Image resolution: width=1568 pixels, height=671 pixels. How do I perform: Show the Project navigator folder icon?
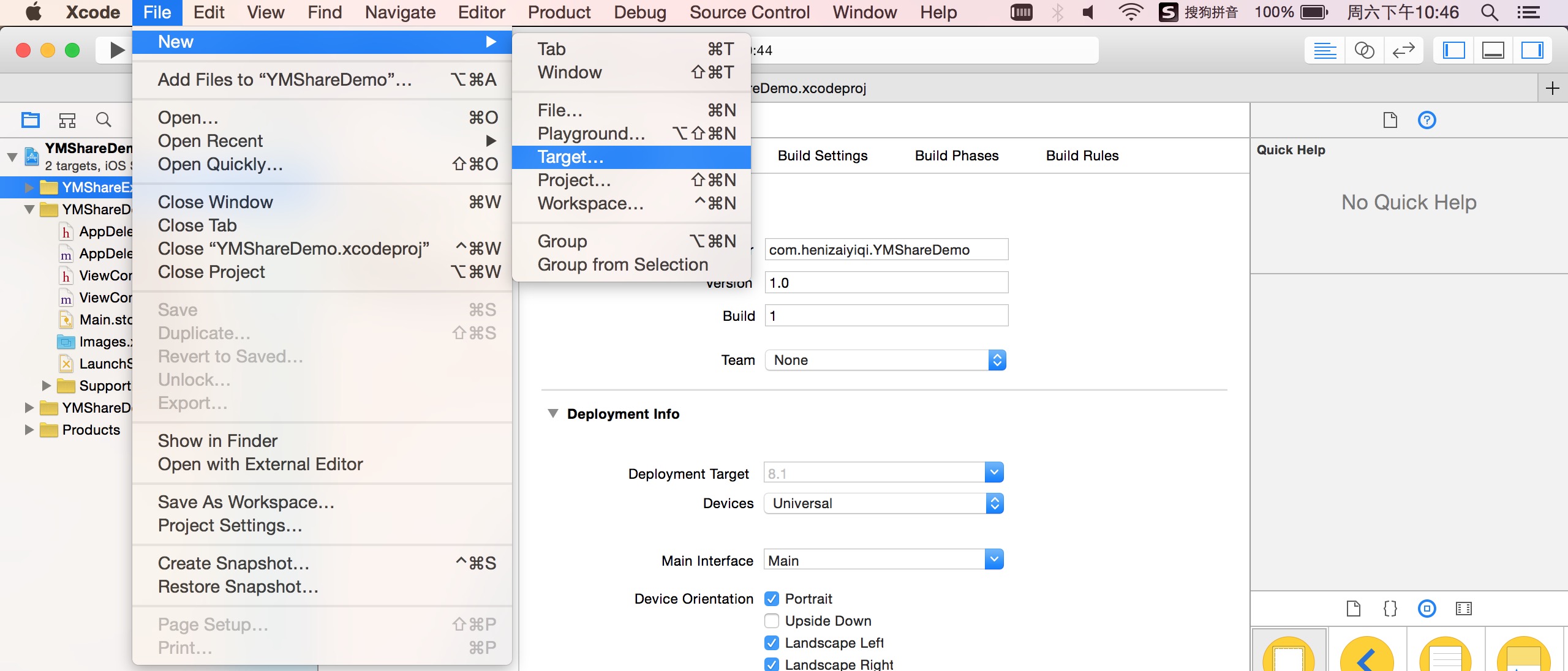coord(31,119)
